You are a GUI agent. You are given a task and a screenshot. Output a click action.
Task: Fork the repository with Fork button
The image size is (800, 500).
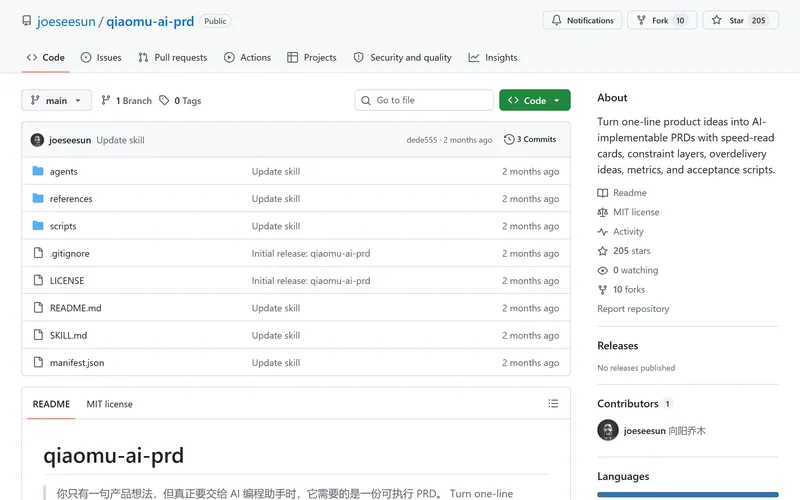662,20
